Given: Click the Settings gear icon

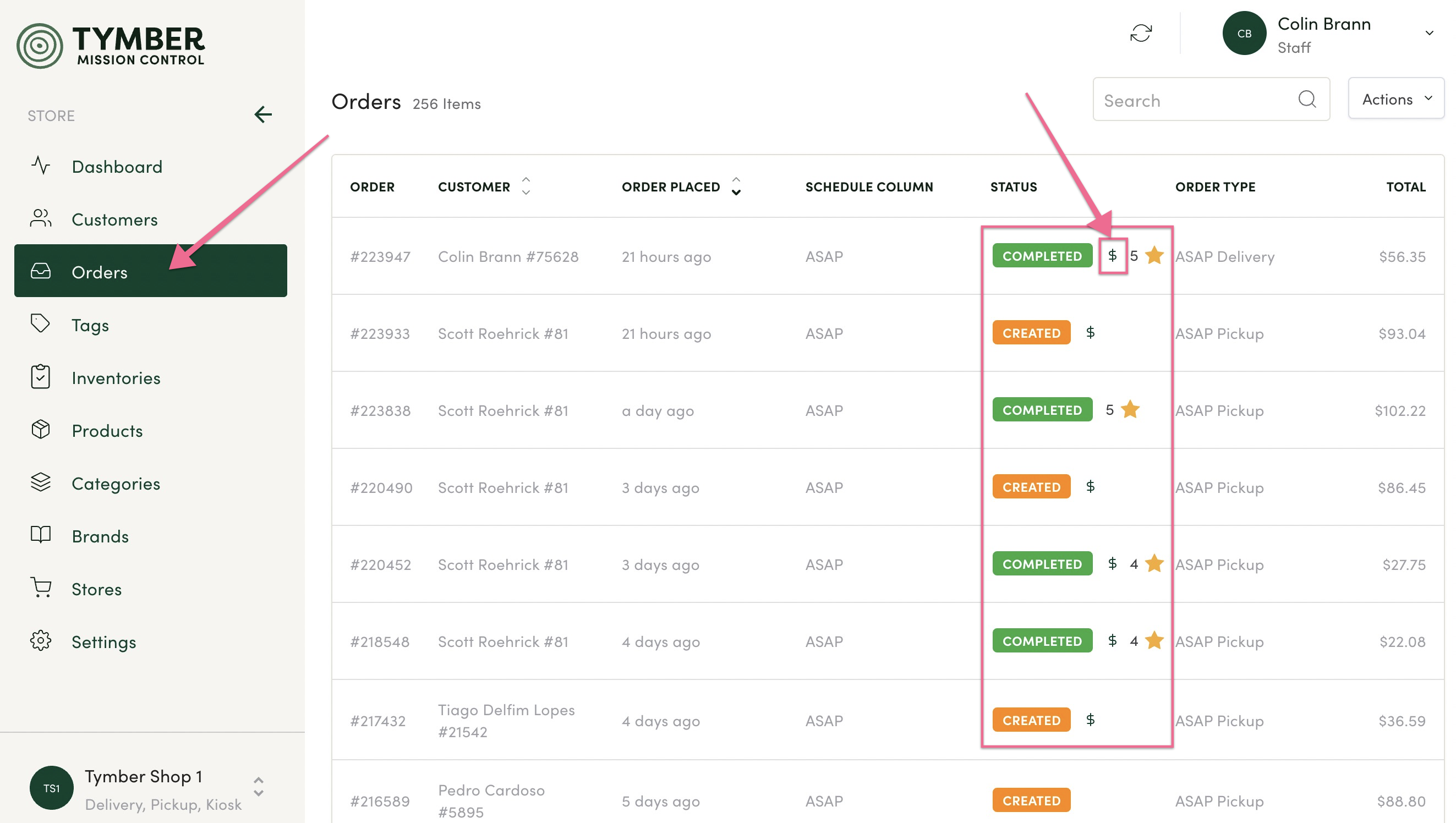Looking at the screenshot, I should (41, 641).
